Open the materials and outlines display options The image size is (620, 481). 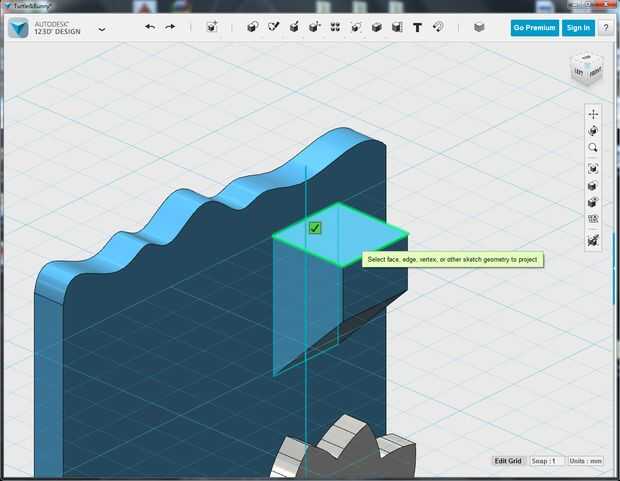(593, 186)
